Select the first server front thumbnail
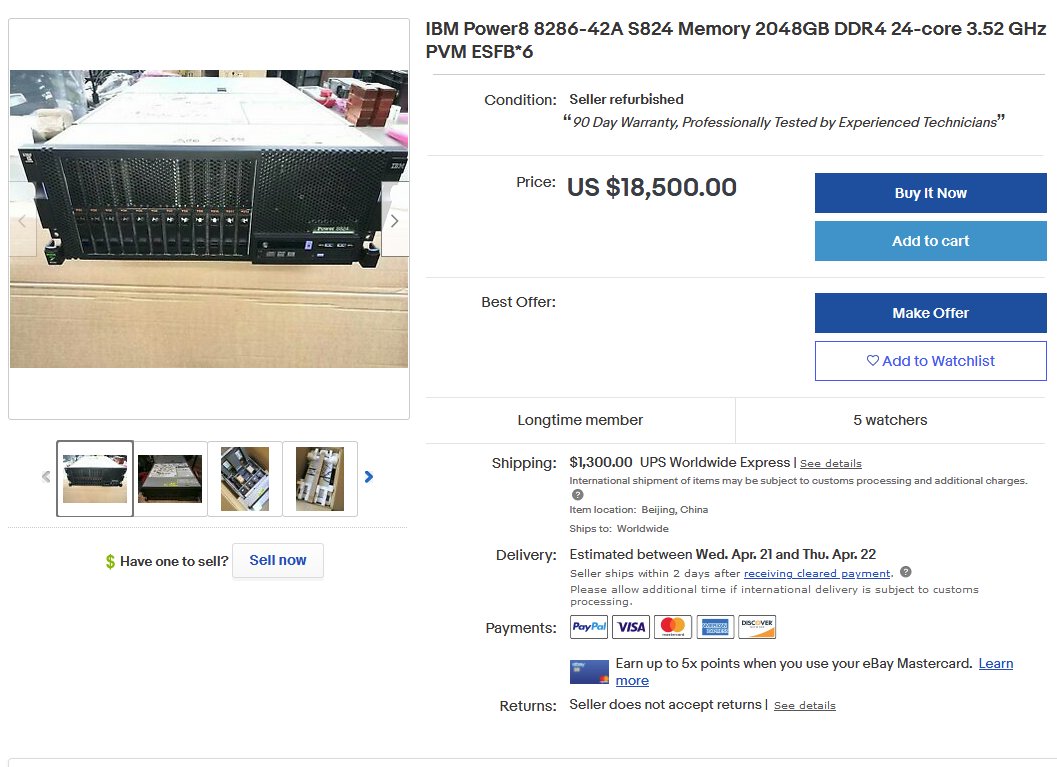 tap(95, 479)
